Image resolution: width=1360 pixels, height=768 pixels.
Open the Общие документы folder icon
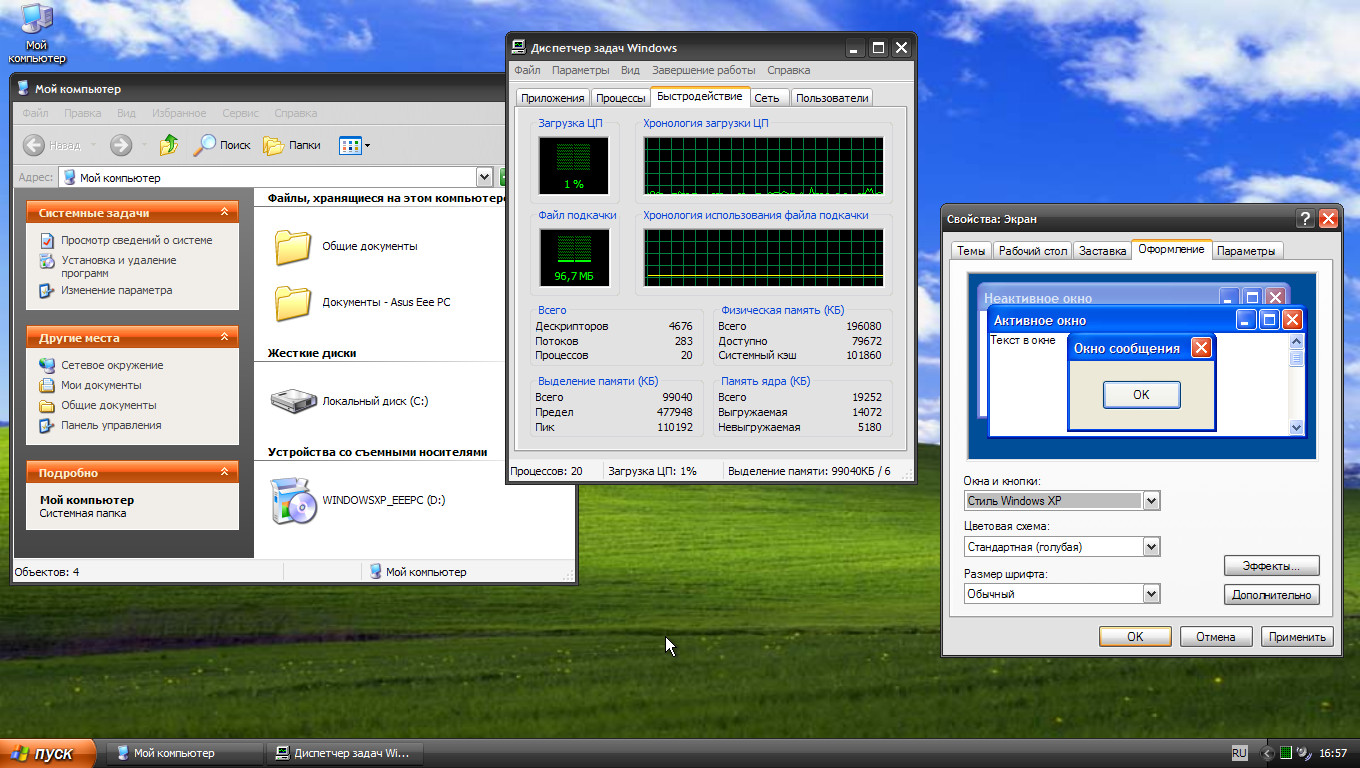(x=293, y=247)
